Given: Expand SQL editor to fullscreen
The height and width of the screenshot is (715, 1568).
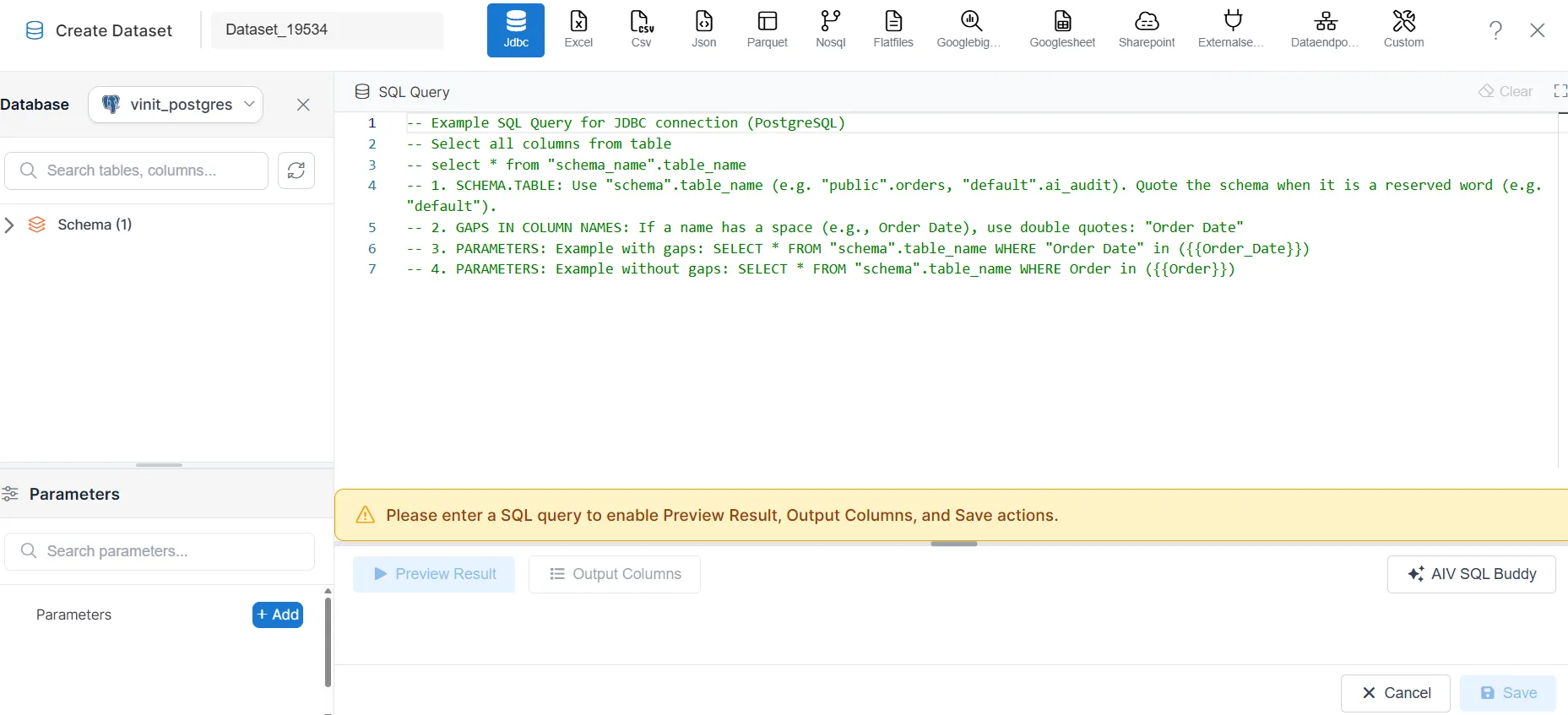Looking at the screenshot, I should 1560,91.
